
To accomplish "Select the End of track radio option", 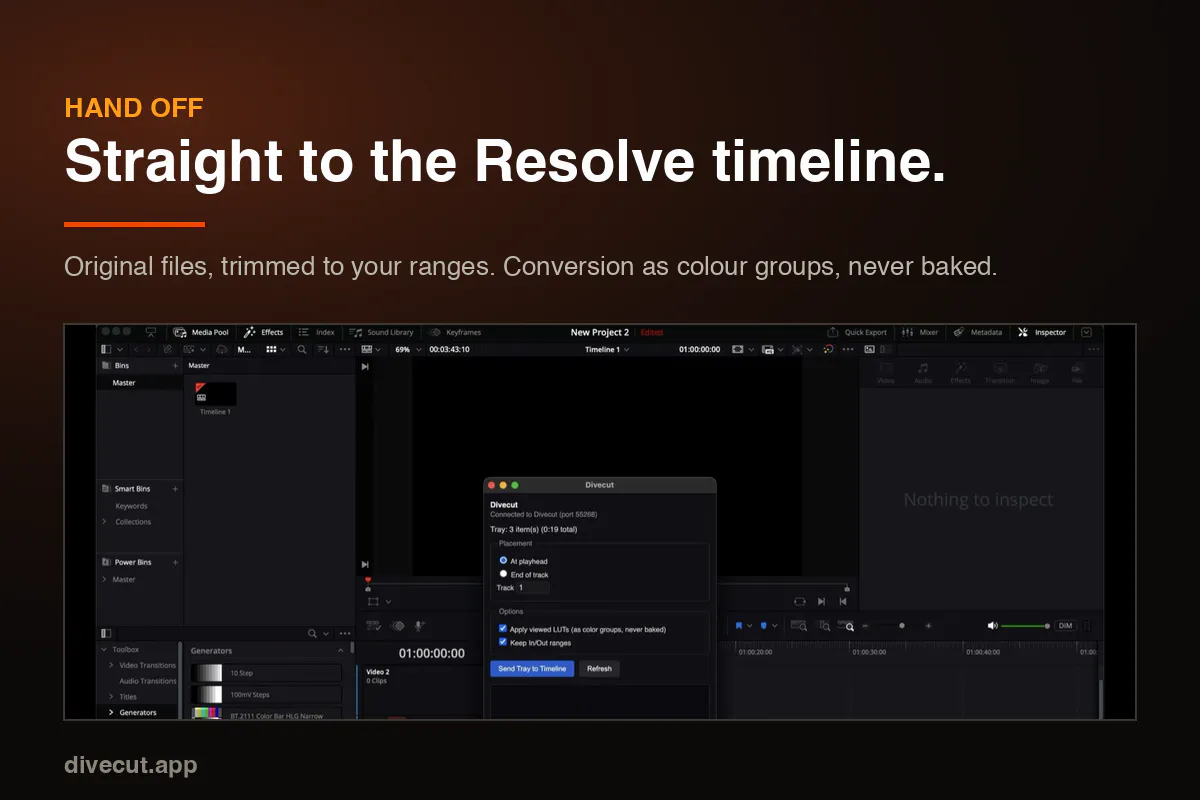I will tap(503, 574).
